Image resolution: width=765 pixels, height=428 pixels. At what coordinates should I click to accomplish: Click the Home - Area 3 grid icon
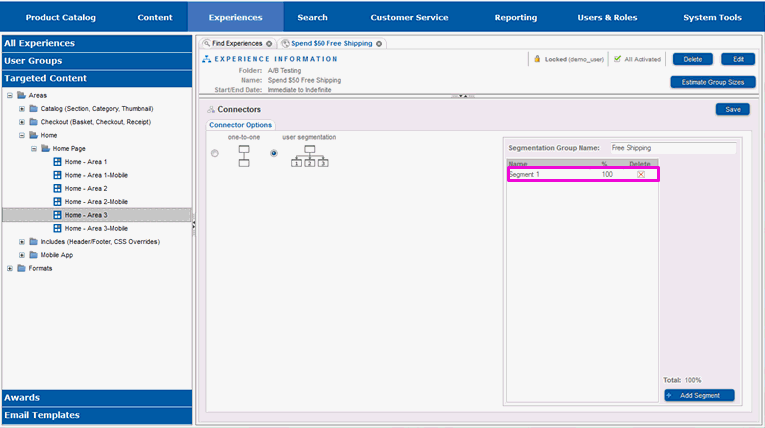[x=57, y=215]
